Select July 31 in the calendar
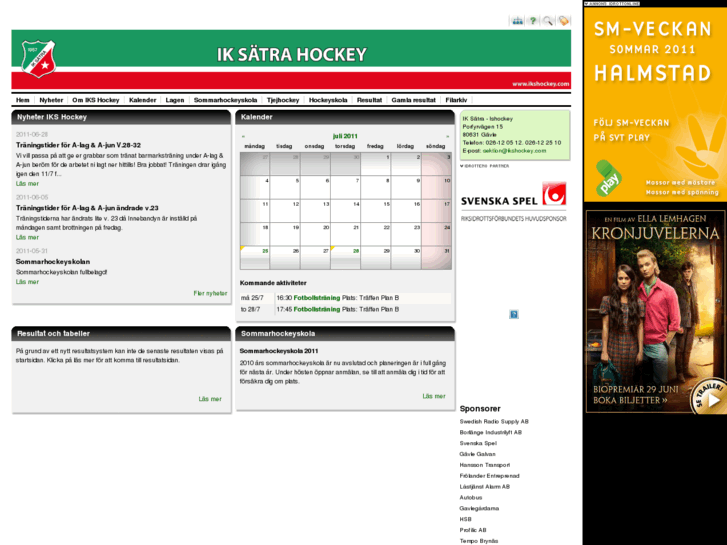The width and height of the screenshot is (727, 545). point(436,257)
